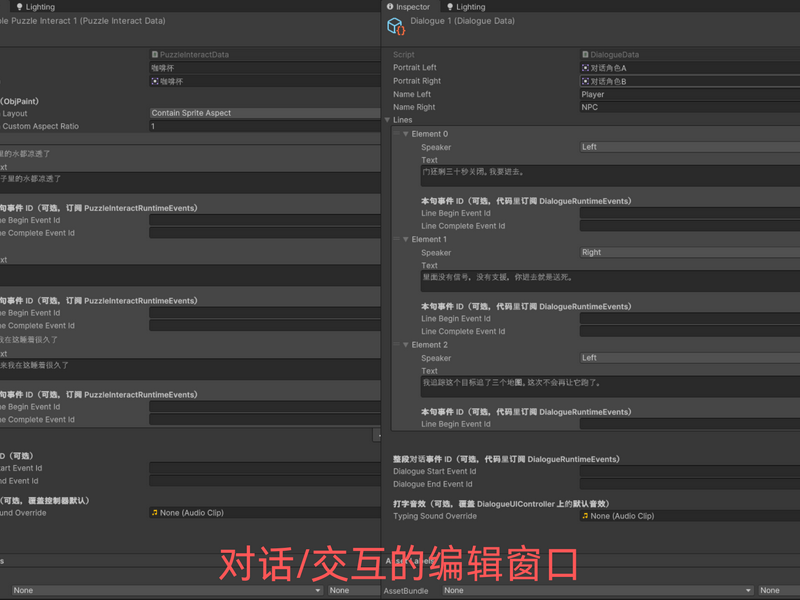The width and height of the screenshot is (800, 600).
Task: Click the Dialogue Start Event Id field
Action: [690, 471]
